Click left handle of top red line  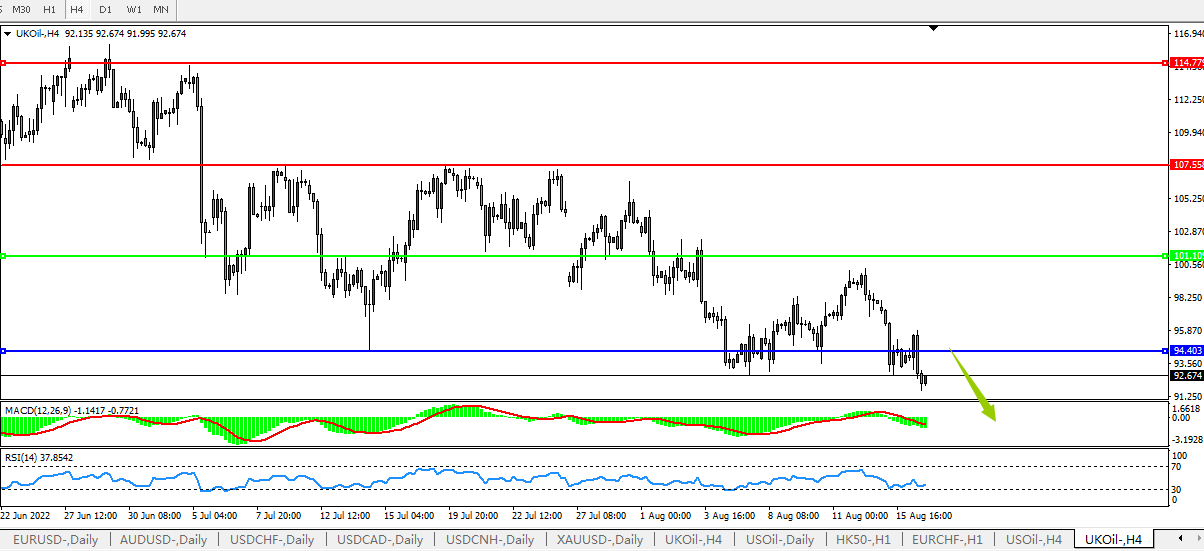pos(4,63)
